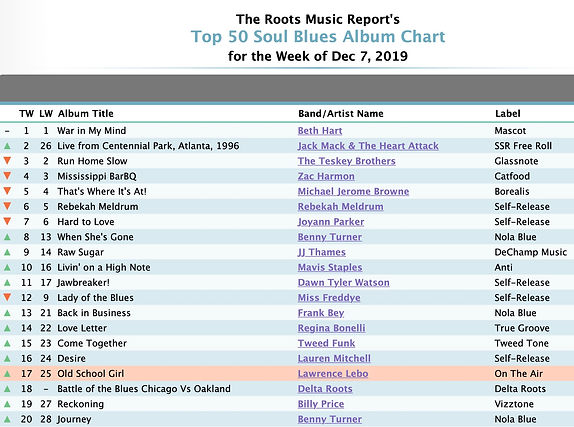Open the Joyann Parker artist link
The width and height of the screenshot is (574, 427).
(x=331, y=222)
